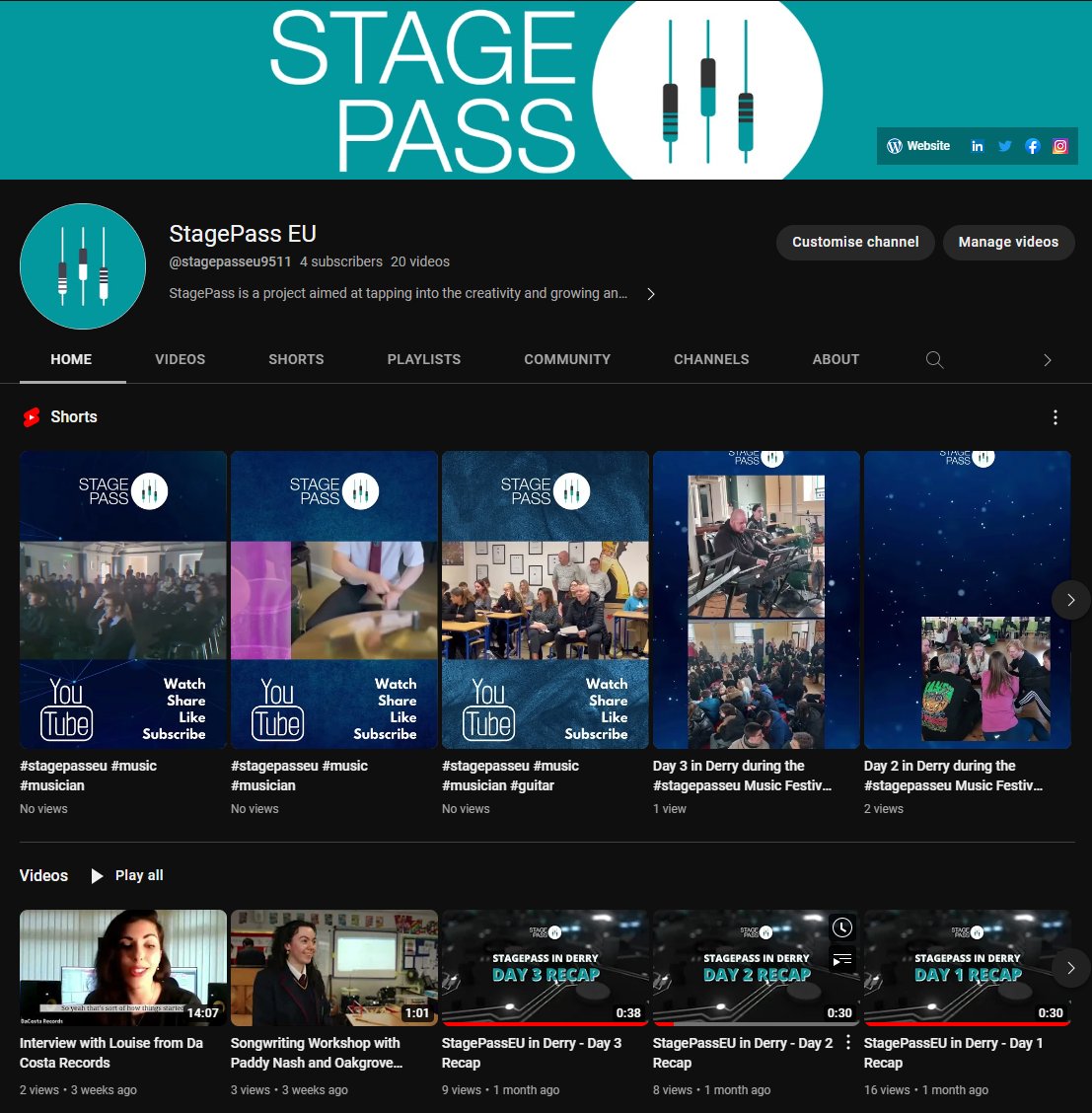Switch to the COMMUNITY tab
Image resolution: width=1092 pixels, height=1113 pixels.
(x=567, y=359)
